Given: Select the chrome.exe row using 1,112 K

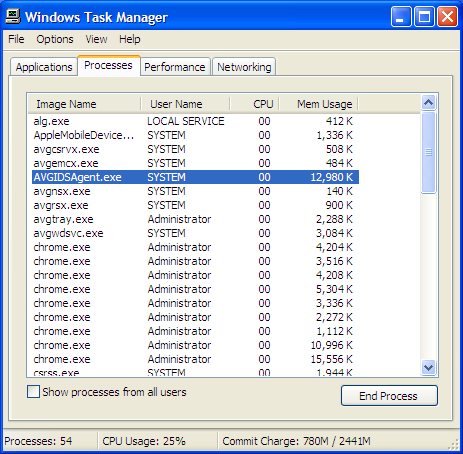Looking at the screenshot, I should coord(195,331).
